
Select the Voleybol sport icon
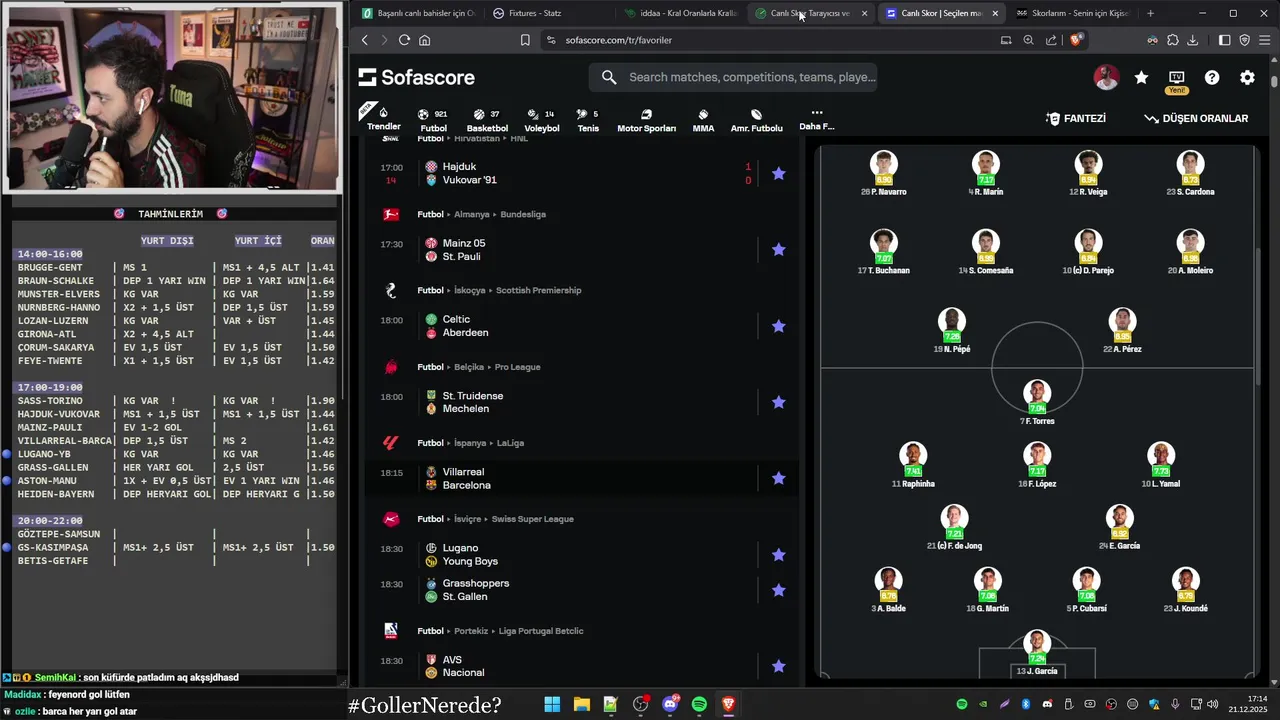click(x=541, y=120)
